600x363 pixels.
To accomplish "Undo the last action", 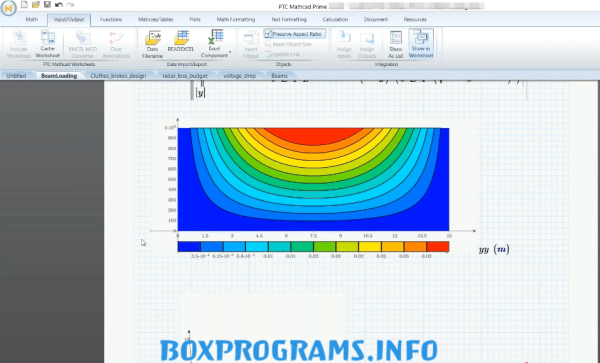I will [59, 5].
